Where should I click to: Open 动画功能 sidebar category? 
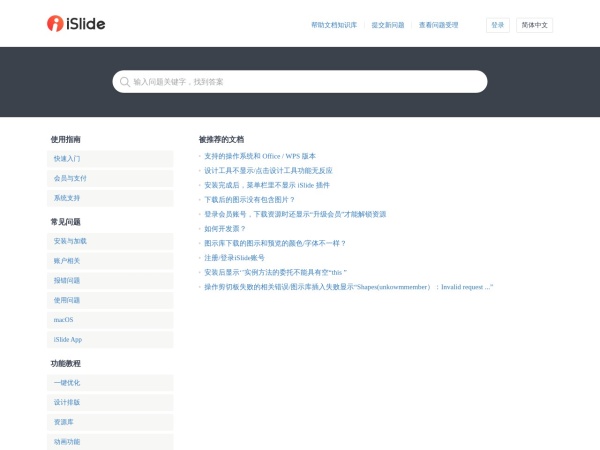110,442
